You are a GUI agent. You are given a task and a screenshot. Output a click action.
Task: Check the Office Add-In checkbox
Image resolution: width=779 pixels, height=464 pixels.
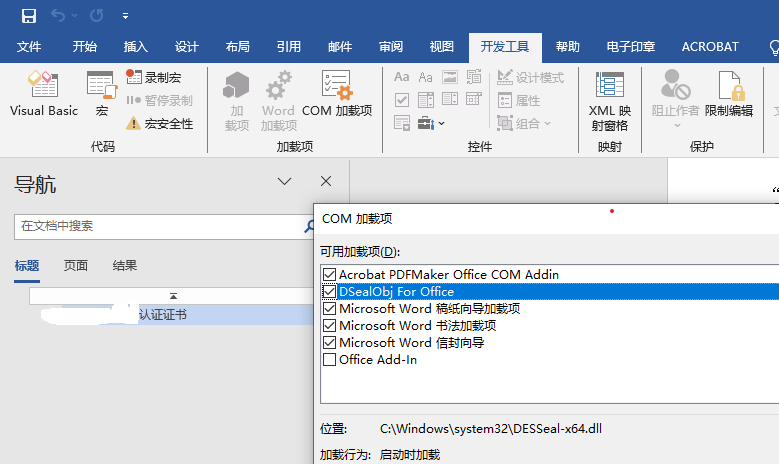[329, 359]
